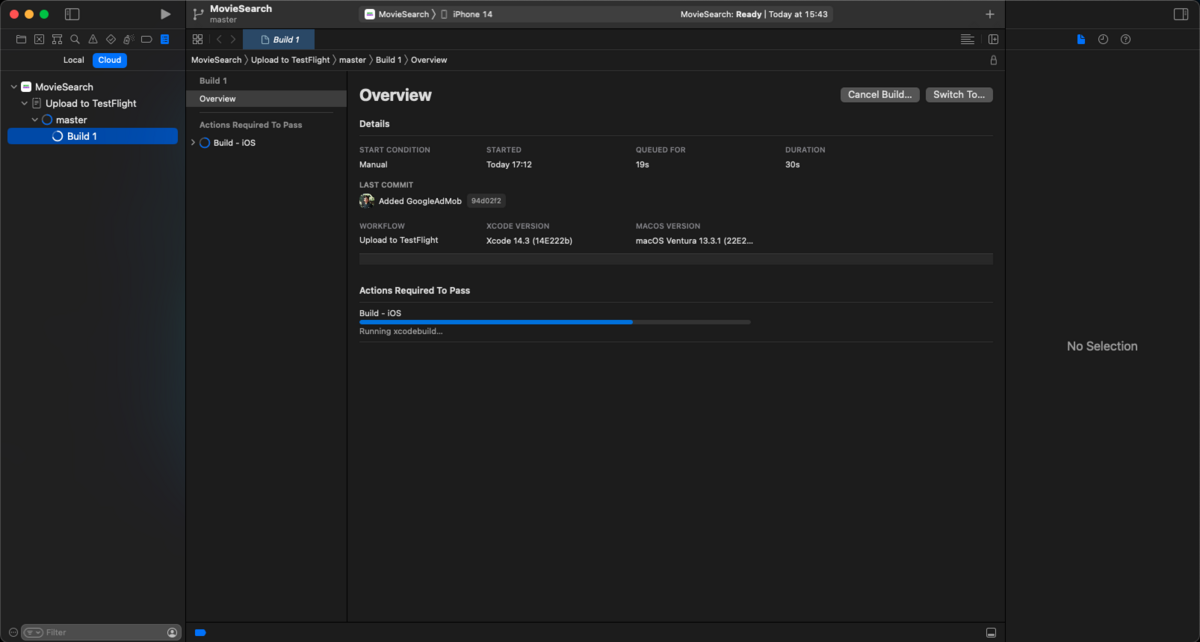Open the Issue navigator warning icon
Screen dimensions: 1200x642
coord(93,39)
